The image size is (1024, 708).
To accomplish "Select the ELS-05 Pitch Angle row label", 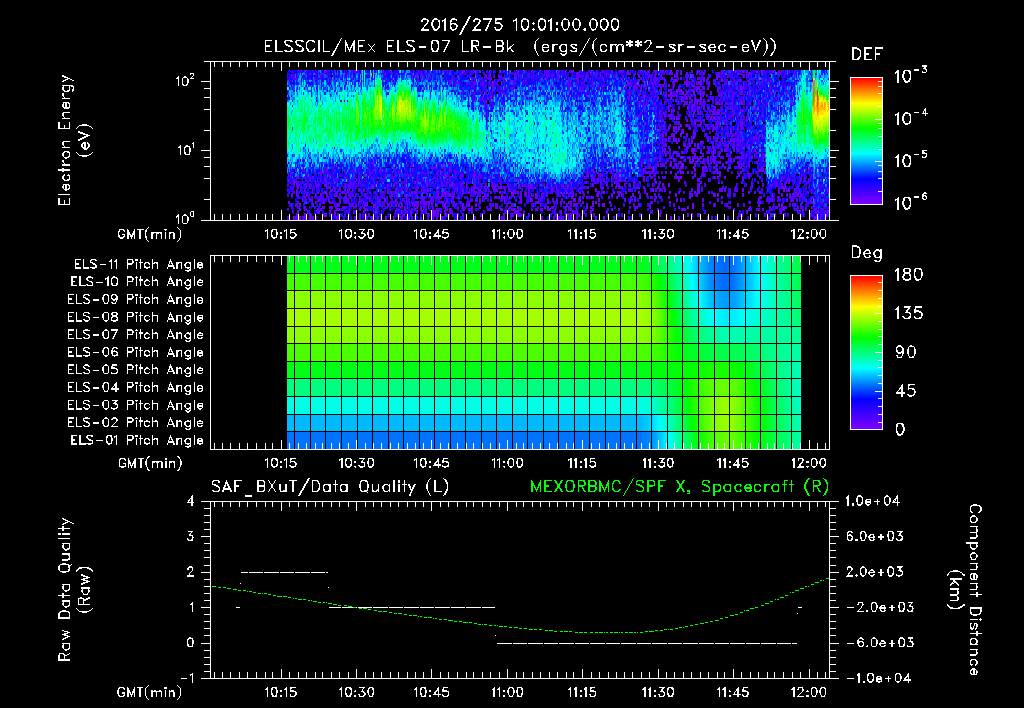I will pyautogui.click(x=136, y=370).
